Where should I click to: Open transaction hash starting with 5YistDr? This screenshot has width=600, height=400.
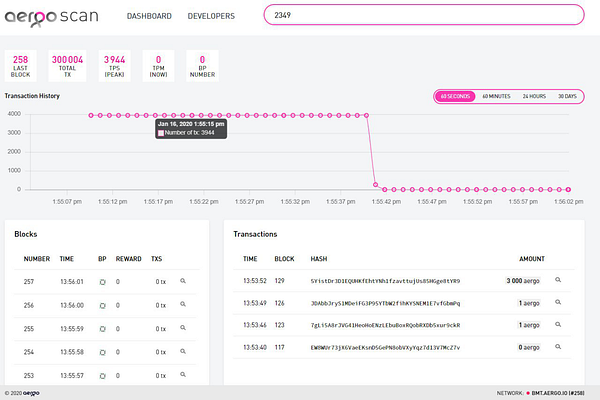385,281
